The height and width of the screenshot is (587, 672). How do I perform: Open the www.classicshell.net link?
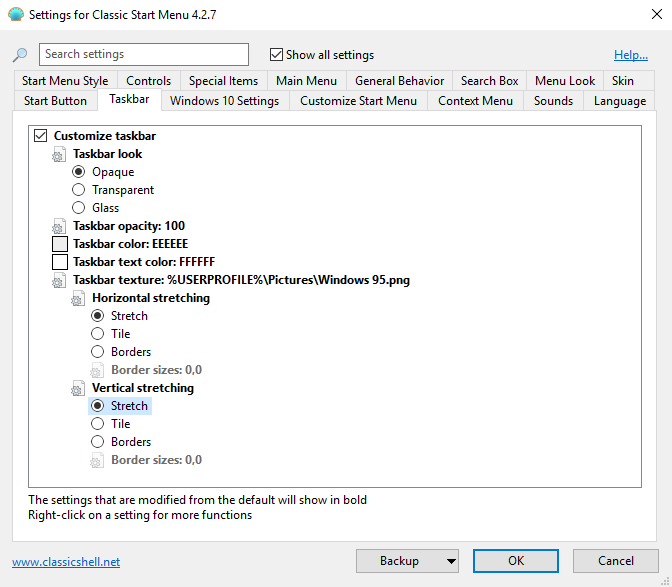coord(66,562)
